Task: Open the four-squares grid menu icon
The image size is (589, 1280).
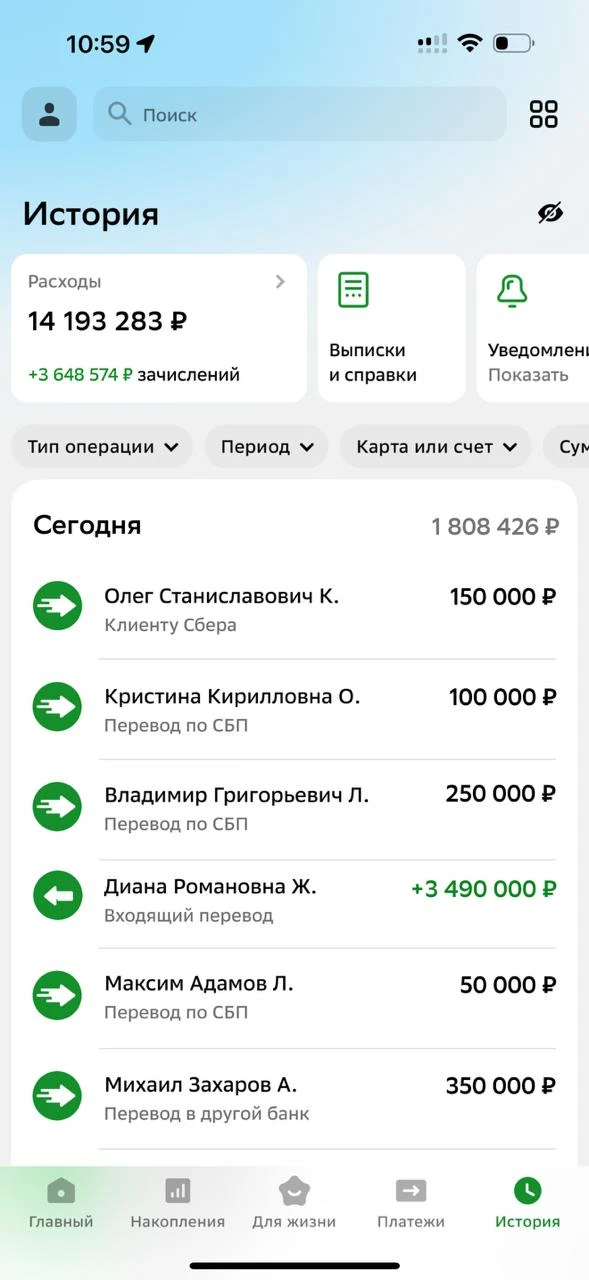Action: [x=544, y=114]
